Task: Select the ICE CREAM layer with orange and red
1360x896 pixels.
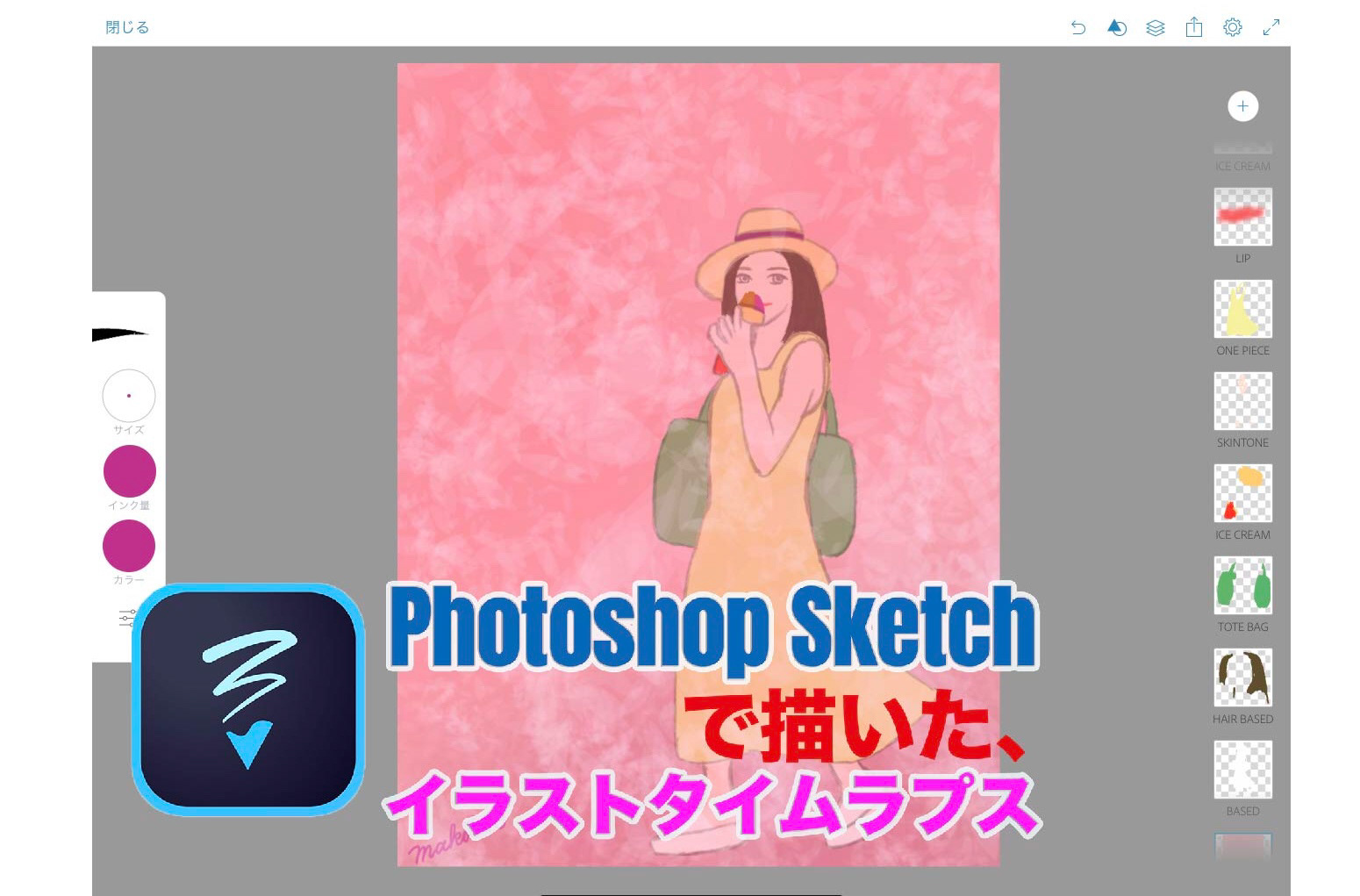Action: point(1242,493)
